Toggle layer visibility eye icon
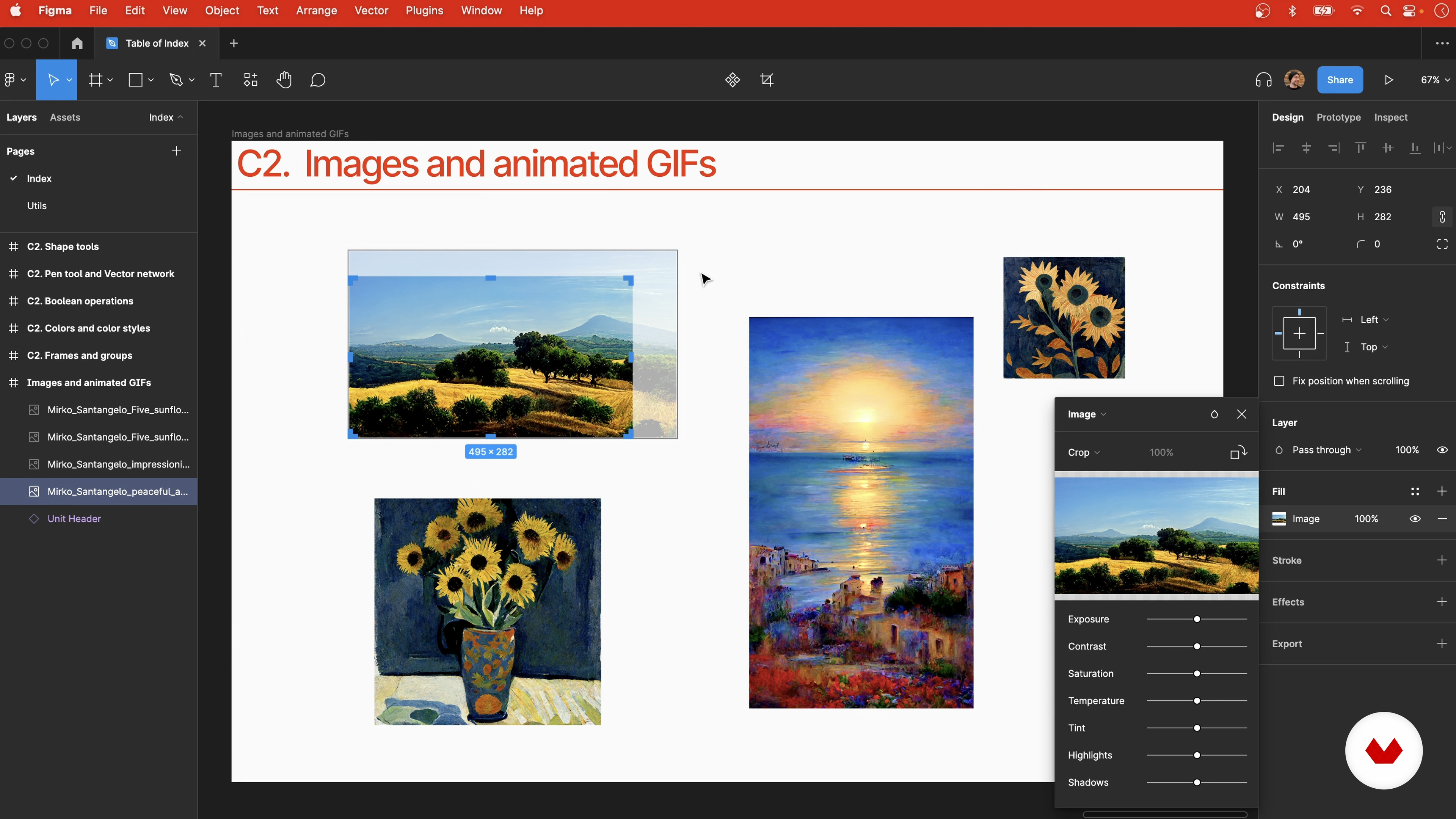This screenshot has height=819, width=1456. point(1442,450)
